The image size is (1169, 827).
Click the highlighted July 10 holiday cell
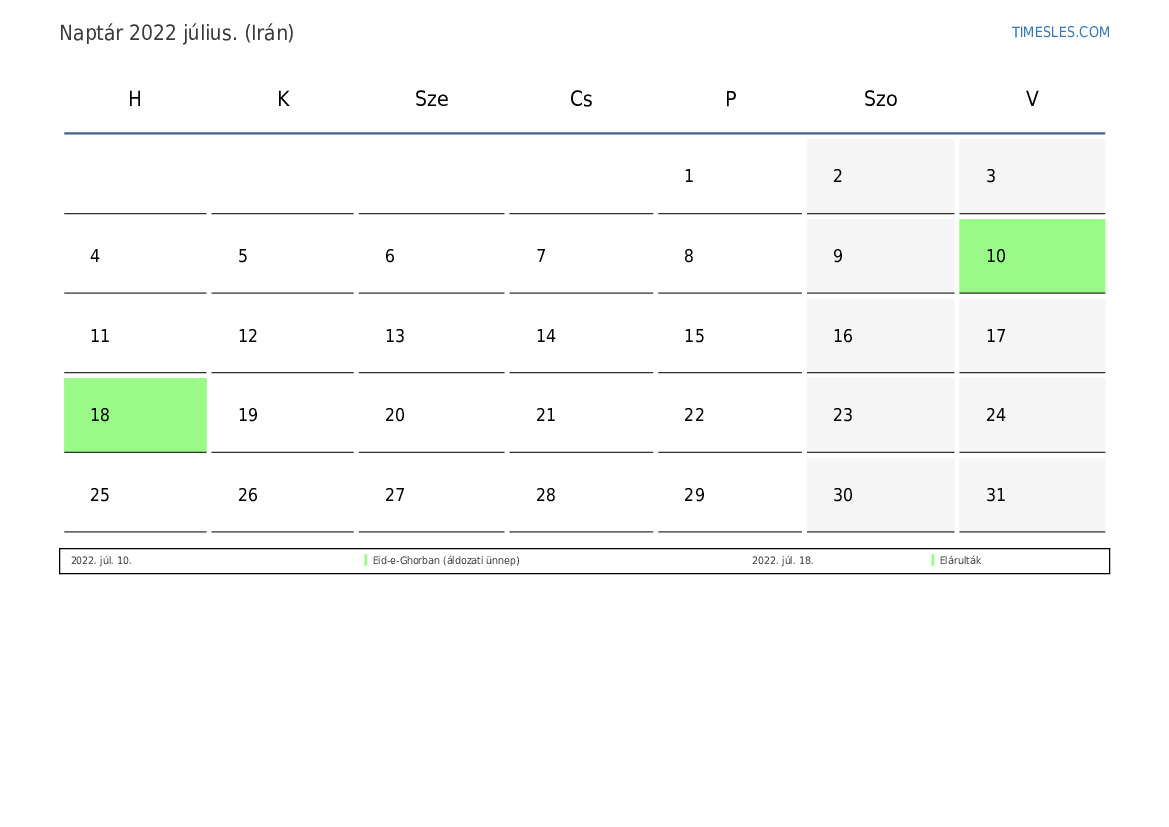pyautogui.click(x=1031, y=256)
